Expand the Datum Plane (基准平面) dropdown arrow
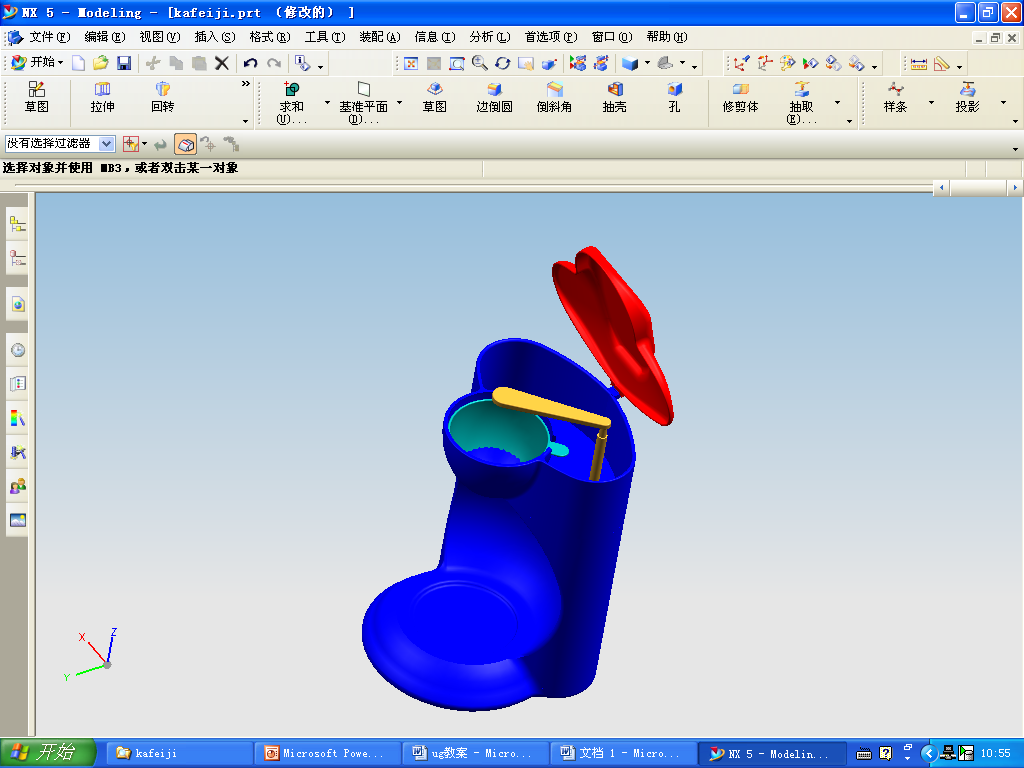The image size is (1024, 768). [x=400, y=103]
